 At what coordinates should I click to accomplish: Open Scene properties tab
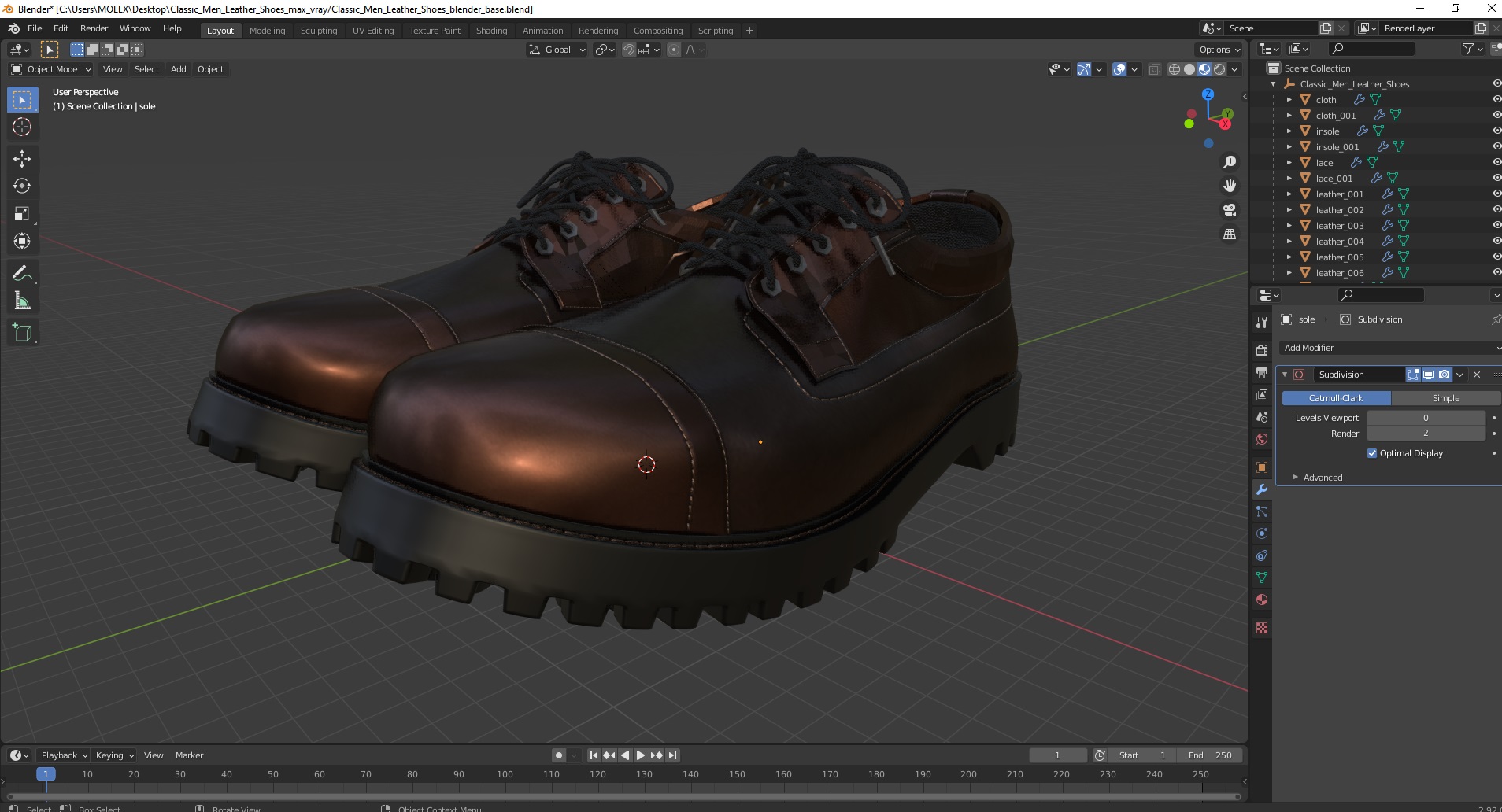(1262, 416)
